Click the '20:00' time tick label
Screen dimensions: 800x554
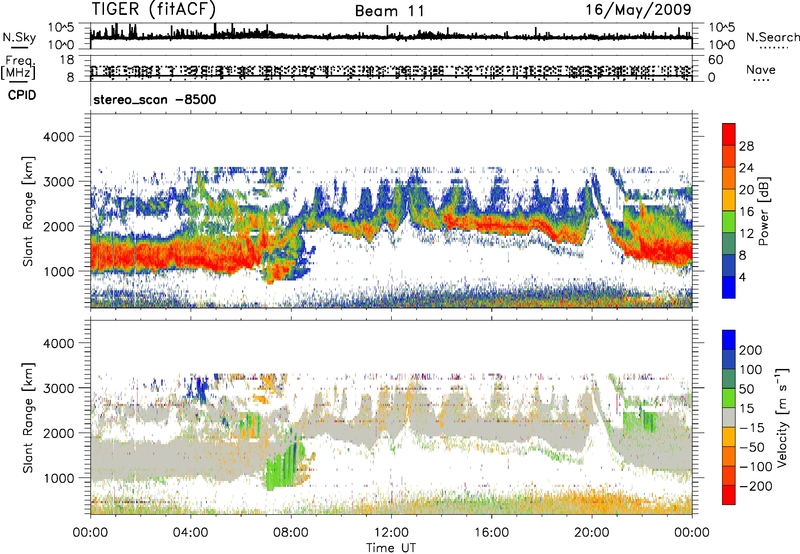[x=592, y=533]
